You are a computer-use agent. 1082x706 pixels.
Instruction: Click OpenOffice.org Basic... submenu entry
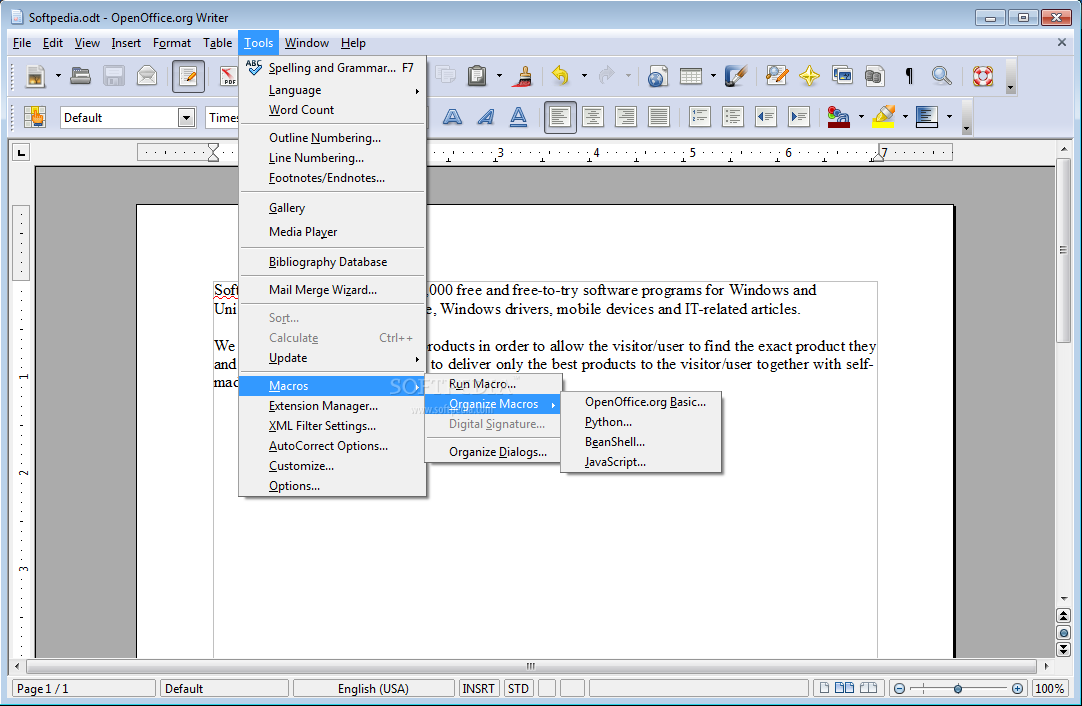pos(641,402)
